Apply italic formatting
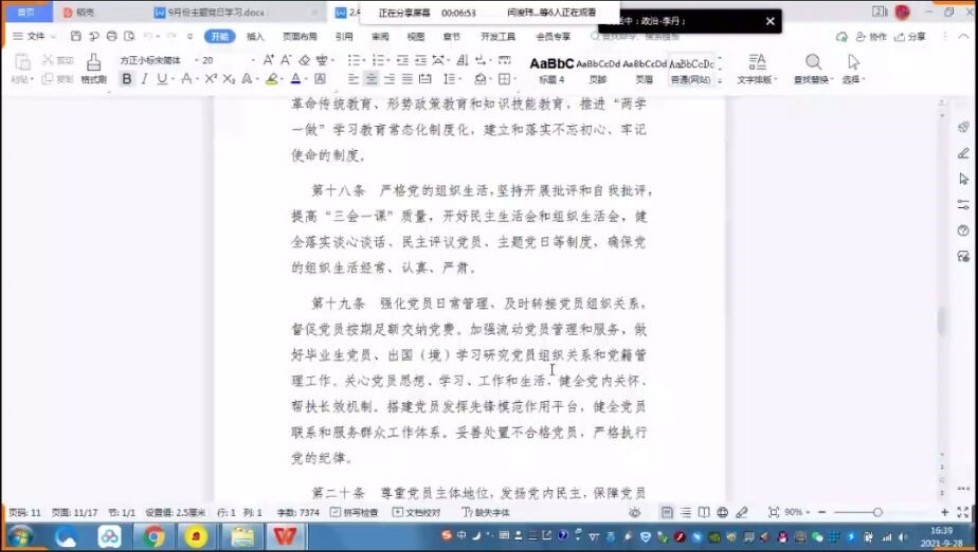 click(144, 79)
